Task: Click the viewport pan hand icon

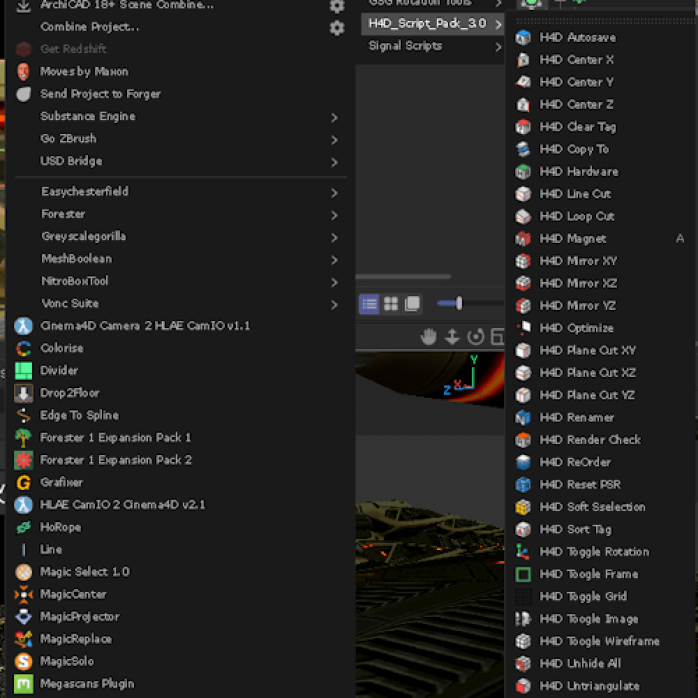Action: 428,337
